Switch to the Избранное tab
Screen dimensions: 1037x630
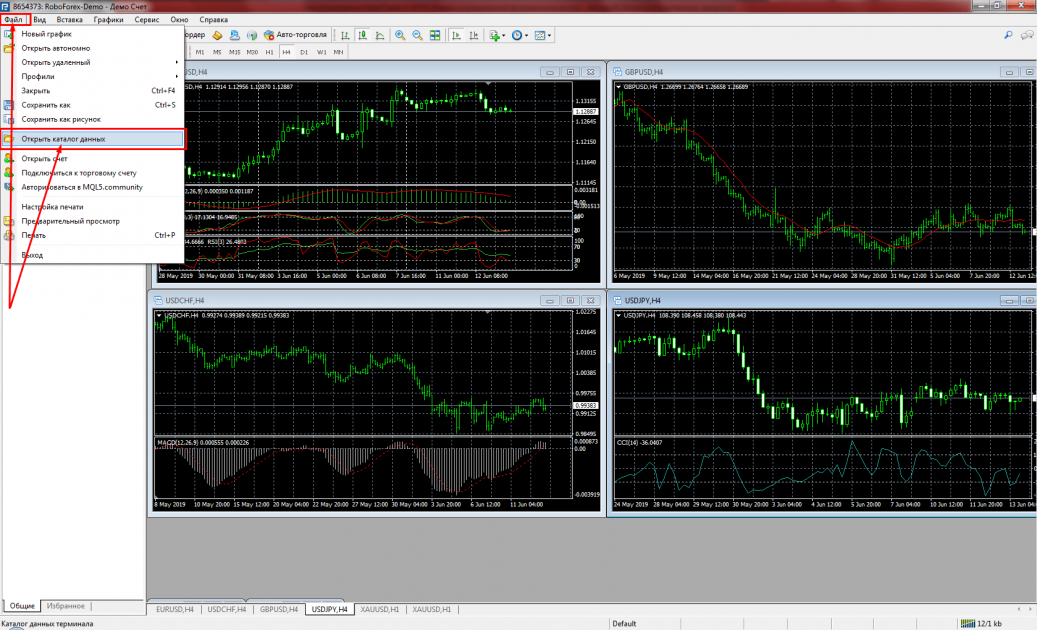pos(67,605)
